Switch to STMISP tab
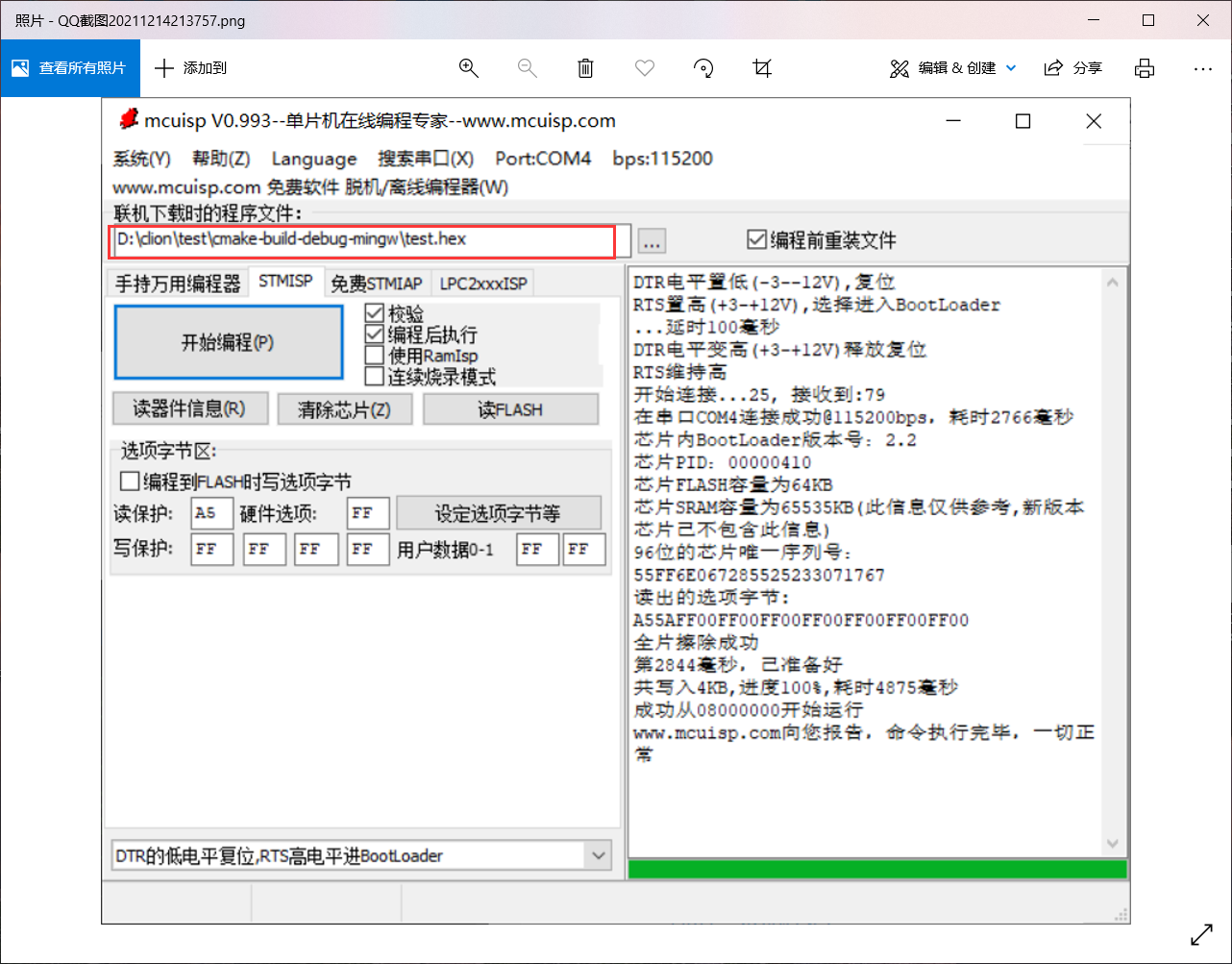The height and width of the screenshot is (964, 1232). [285, 282]
